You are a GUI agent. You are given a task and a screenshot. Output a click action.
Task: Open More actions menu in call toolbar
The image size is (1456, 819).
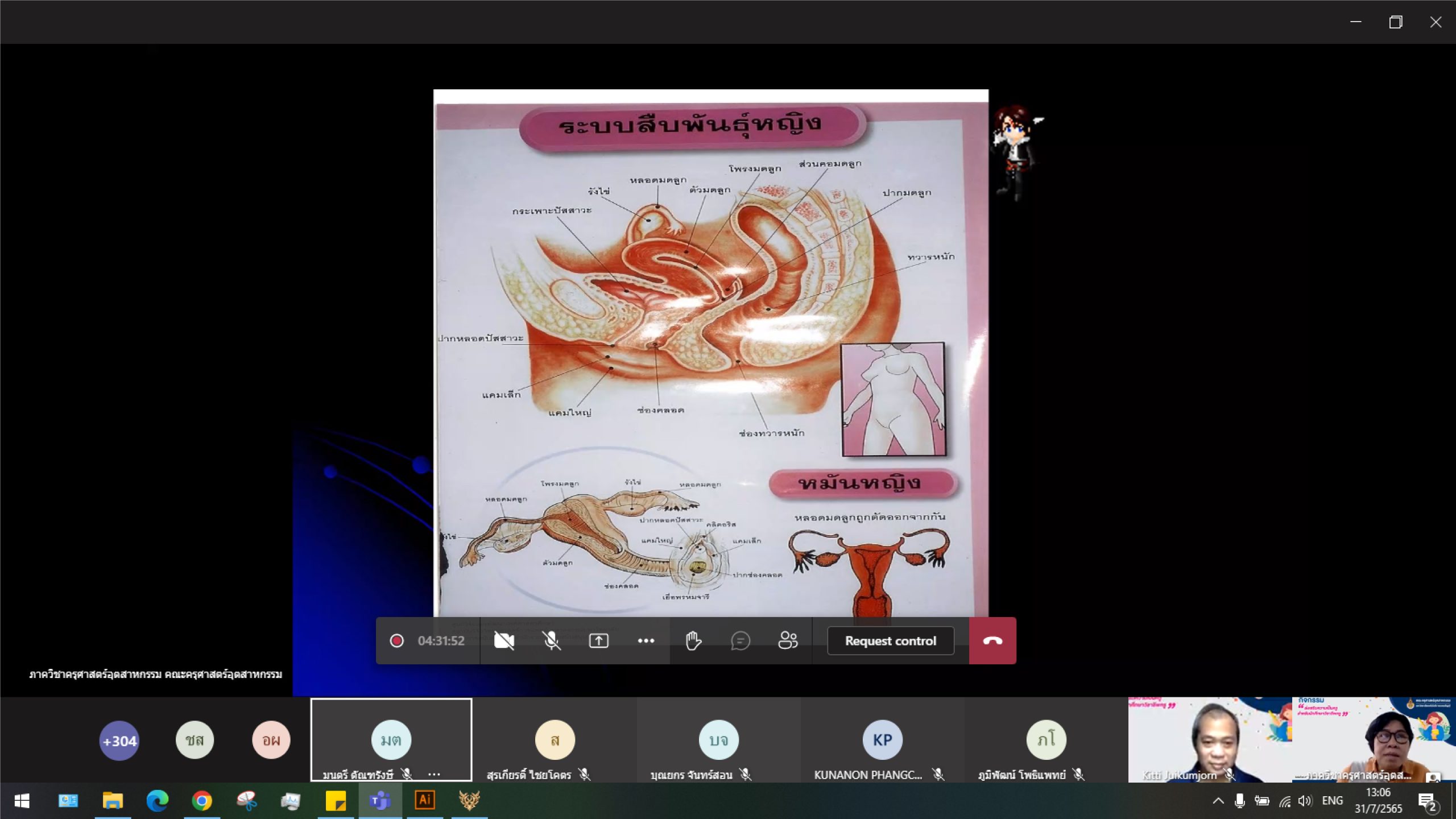click(646, 641)
